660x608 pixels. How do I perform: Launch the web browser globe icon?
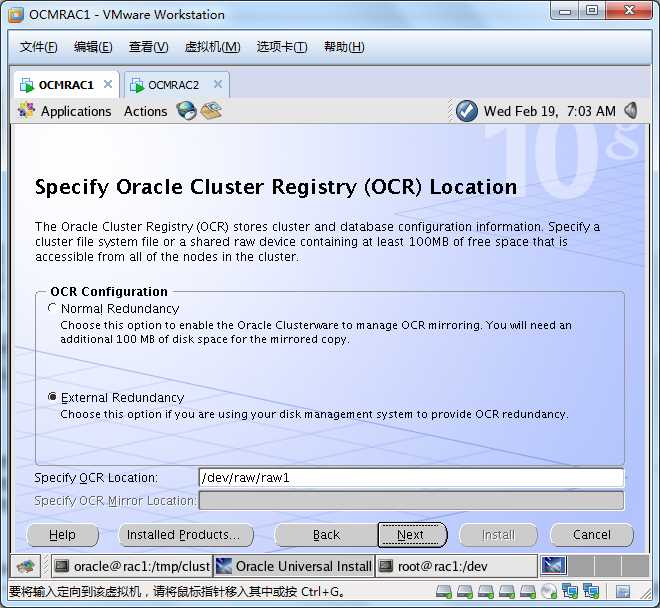[x=186, y=111]
